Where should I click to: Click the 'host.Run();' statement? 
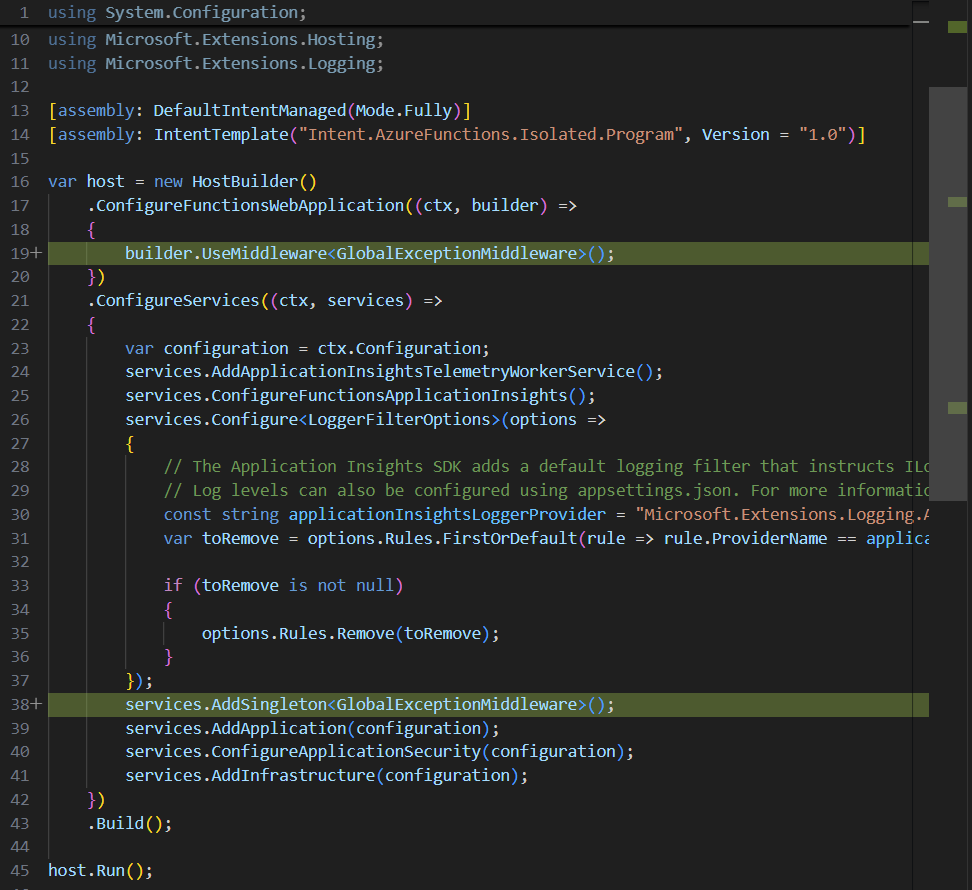(x=100, y=870)
